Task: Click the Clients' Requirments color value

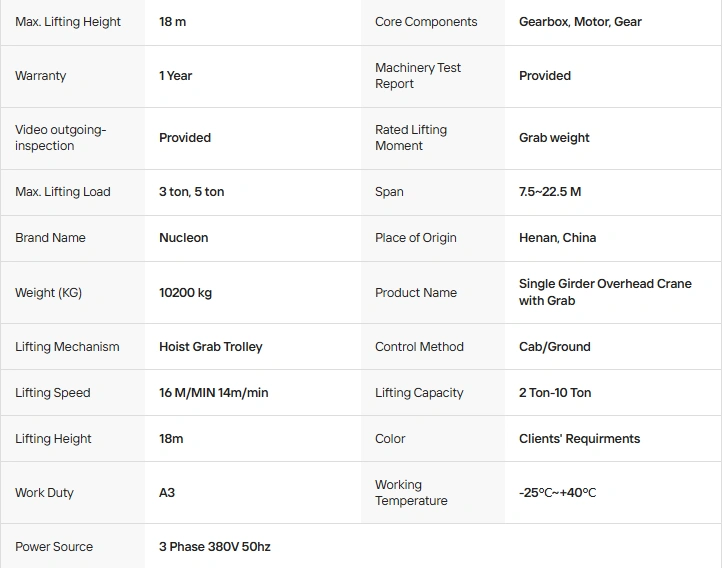Action: 579,438
